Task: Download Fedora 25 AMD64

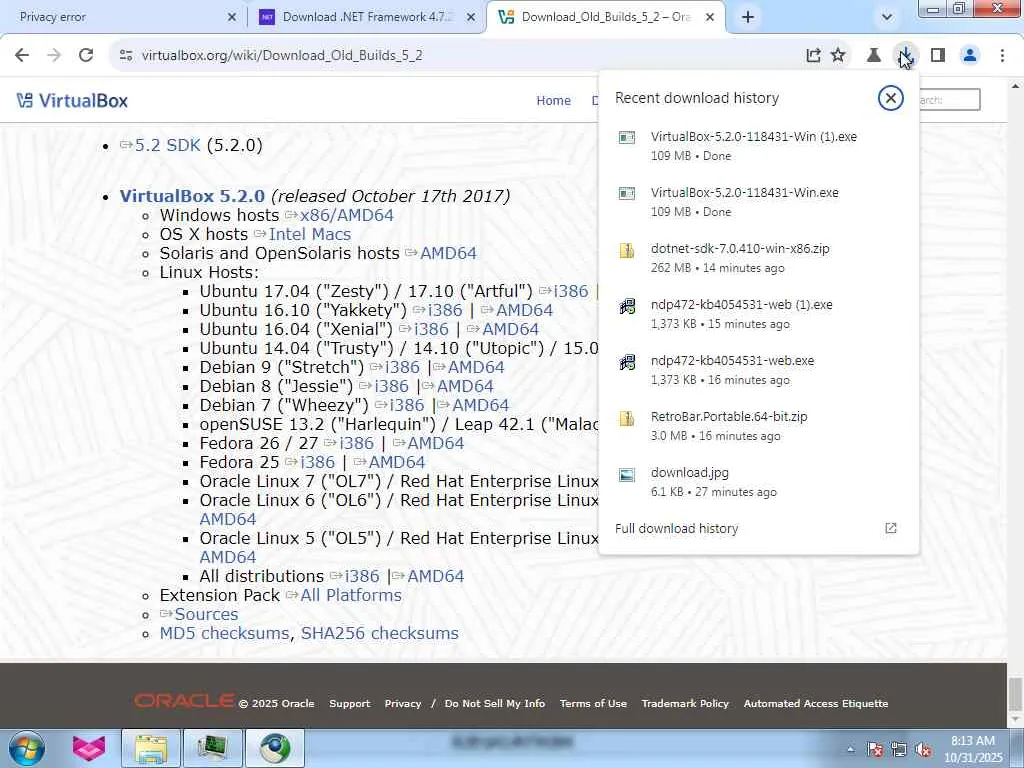Action: click(x=396, y=461)
